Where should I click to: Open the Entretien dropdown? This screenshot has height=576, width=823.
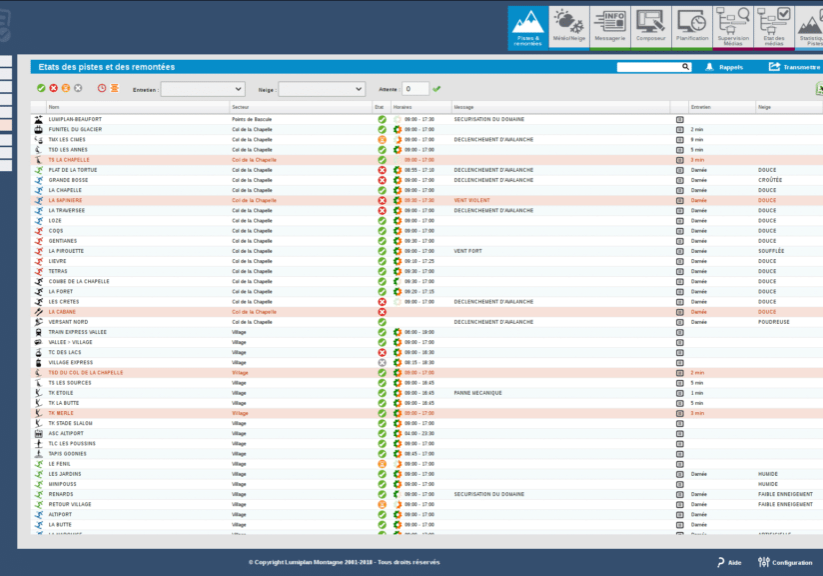point(203,89)
